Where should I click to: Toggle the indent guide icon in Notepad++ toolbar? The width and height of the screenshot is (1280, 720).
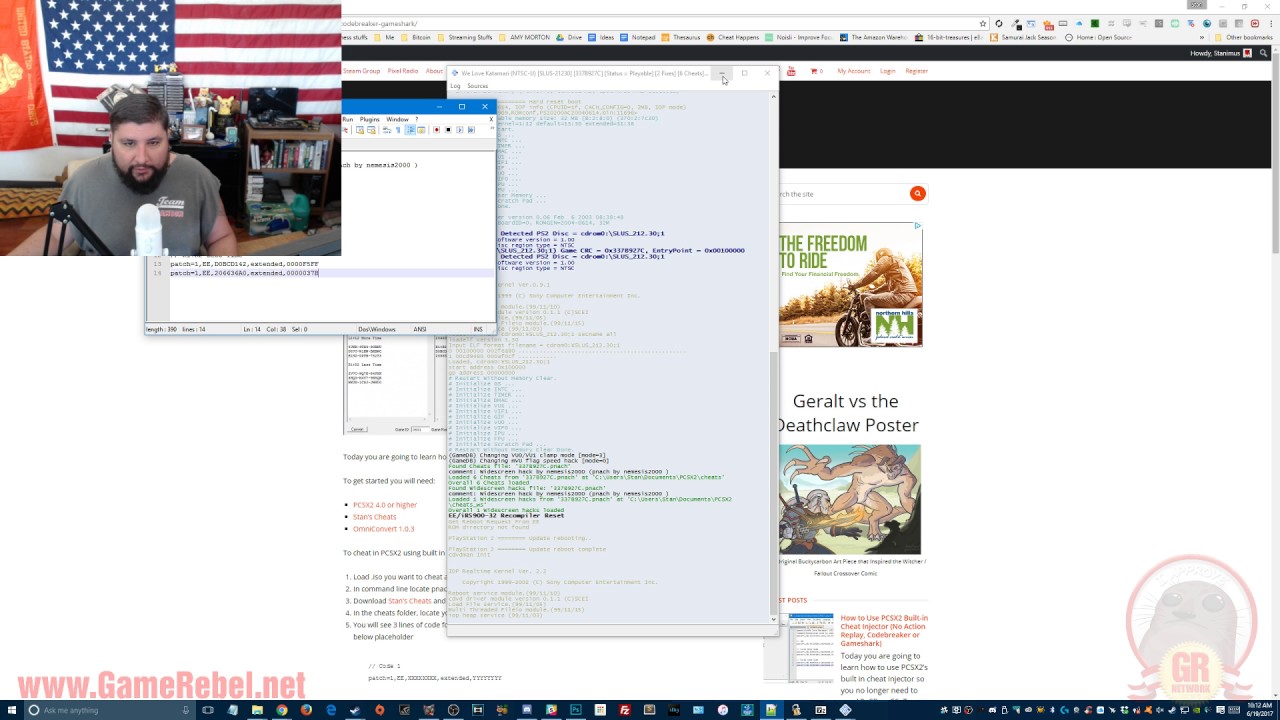click(x=411, y=130)
